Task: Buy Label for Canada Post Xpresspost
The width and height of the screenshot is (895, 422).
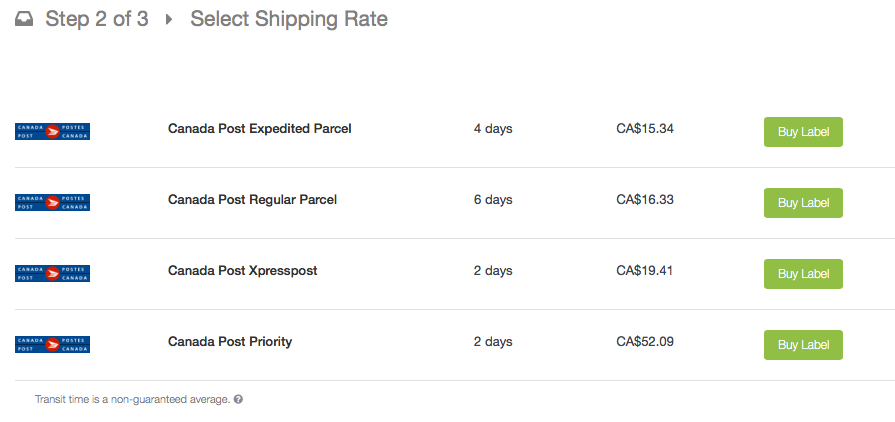Action: [803, 274]
